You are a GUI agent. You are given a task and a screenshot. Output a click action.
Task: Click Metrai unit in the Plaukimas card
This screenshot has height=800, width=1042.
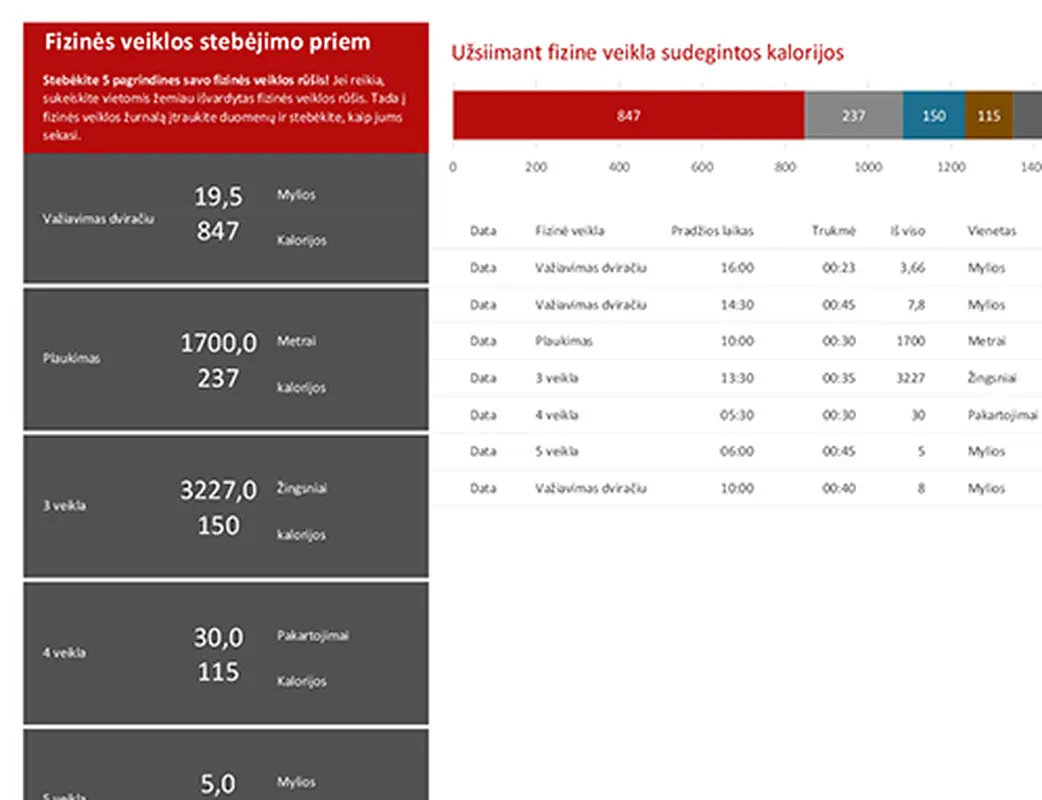296,341
